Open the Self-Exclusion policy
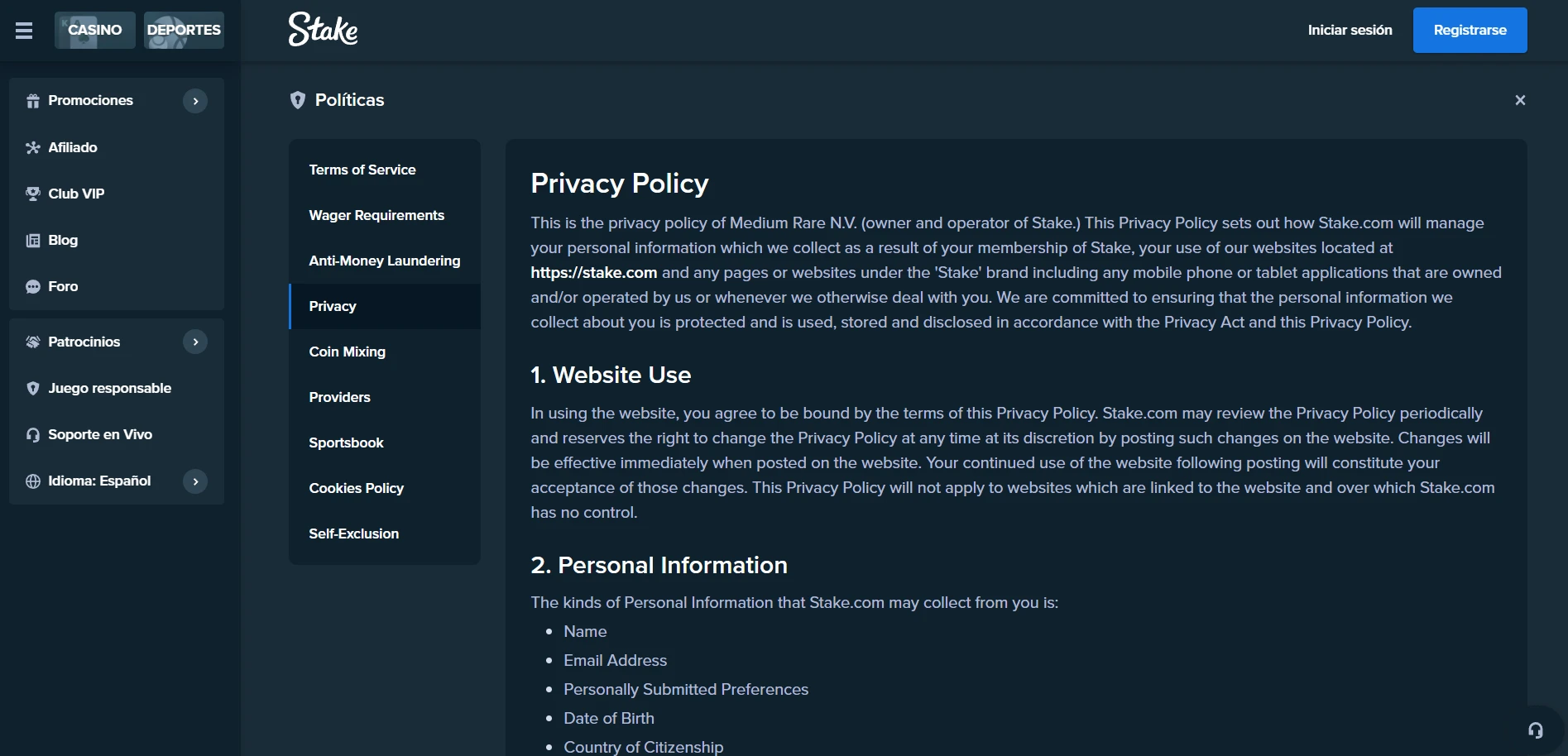Viewport: 1568px width, 756px height. click(385, 534)
